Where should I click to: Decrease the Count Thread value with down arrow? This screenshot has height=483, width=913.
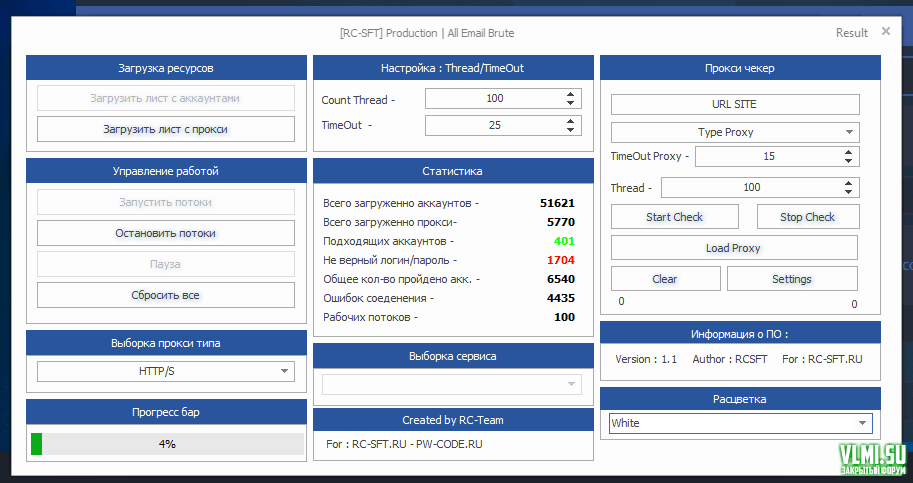click(x=570, y=103)
